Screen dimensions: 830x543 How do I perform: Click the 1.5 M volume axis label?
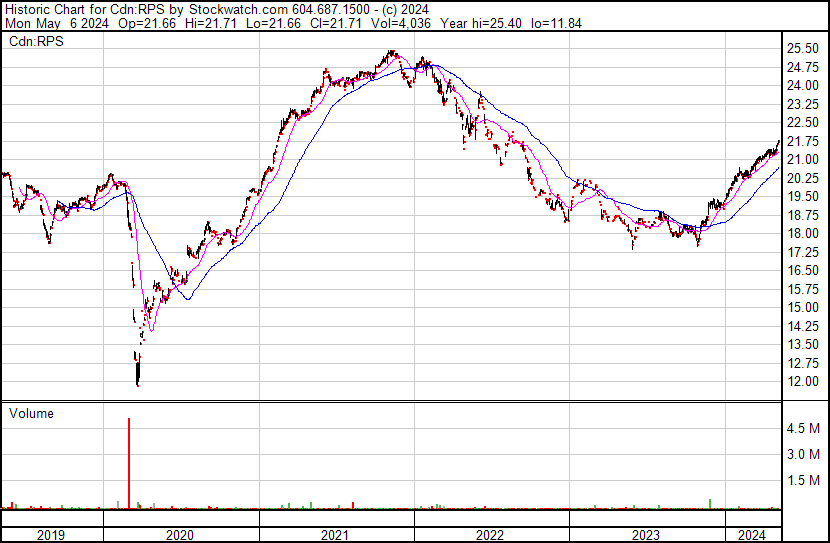[x=803, y=481]
